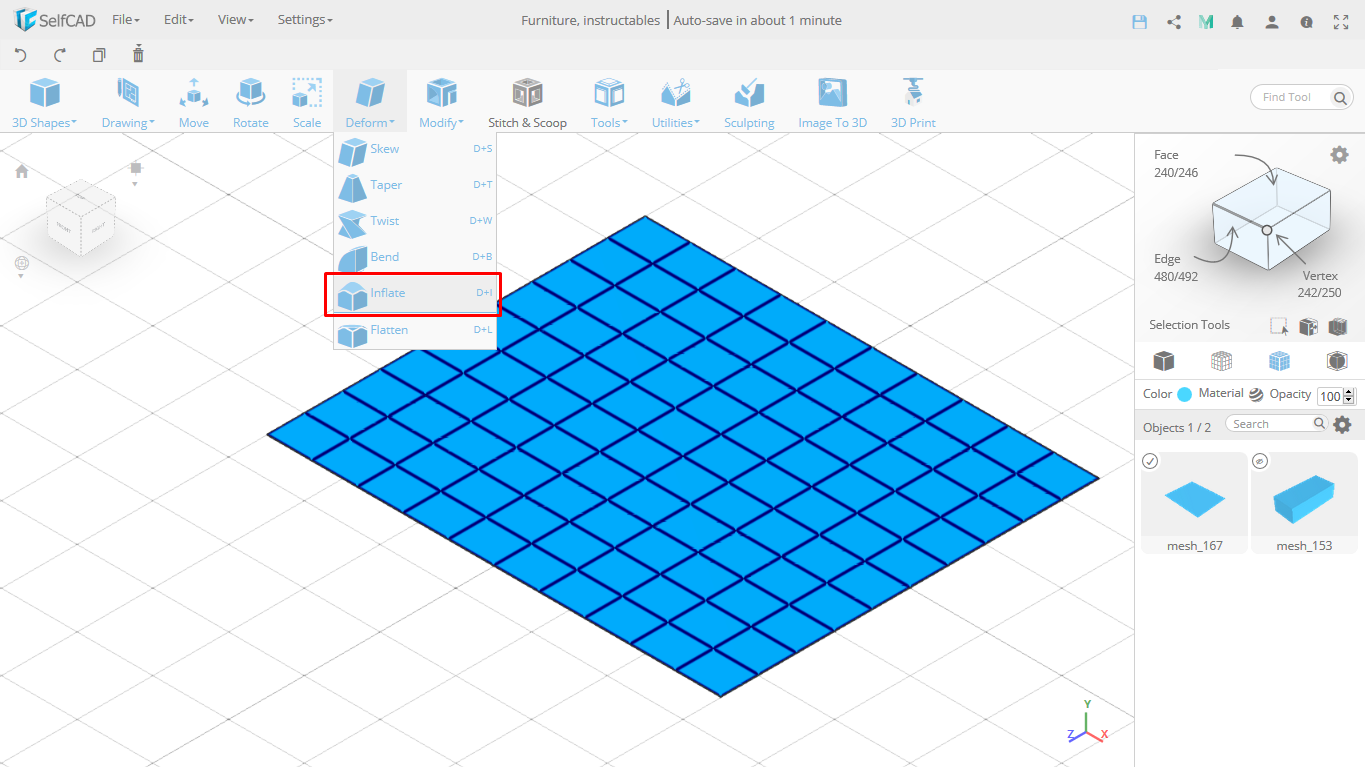Click the Find Tool search field
Image resolution: width=1365 pixels, height=767 pixels.
click(x=1291, y=97)
